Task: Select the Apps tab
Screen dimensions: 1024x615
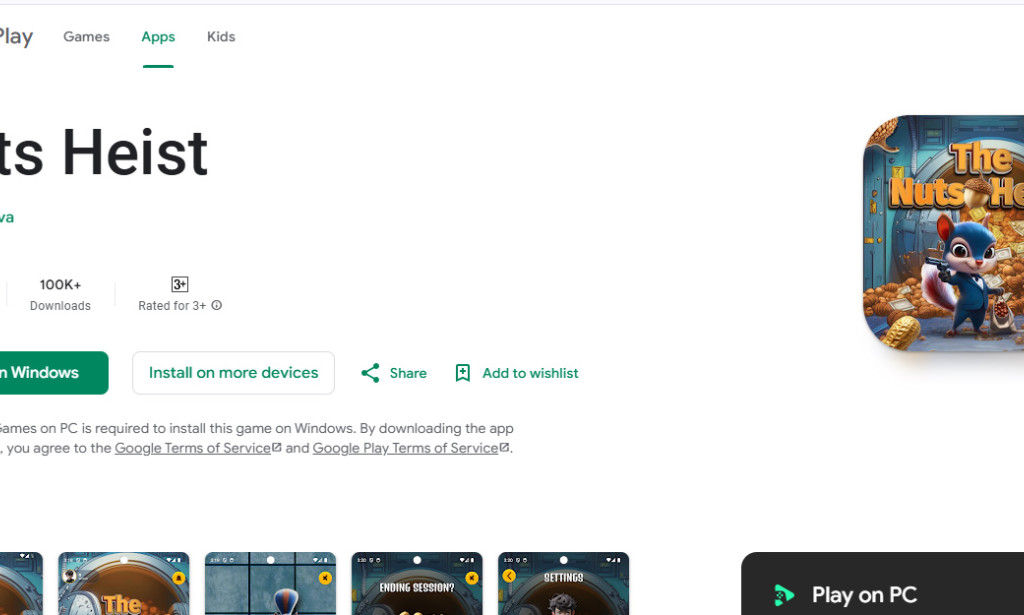Action: 158,37
